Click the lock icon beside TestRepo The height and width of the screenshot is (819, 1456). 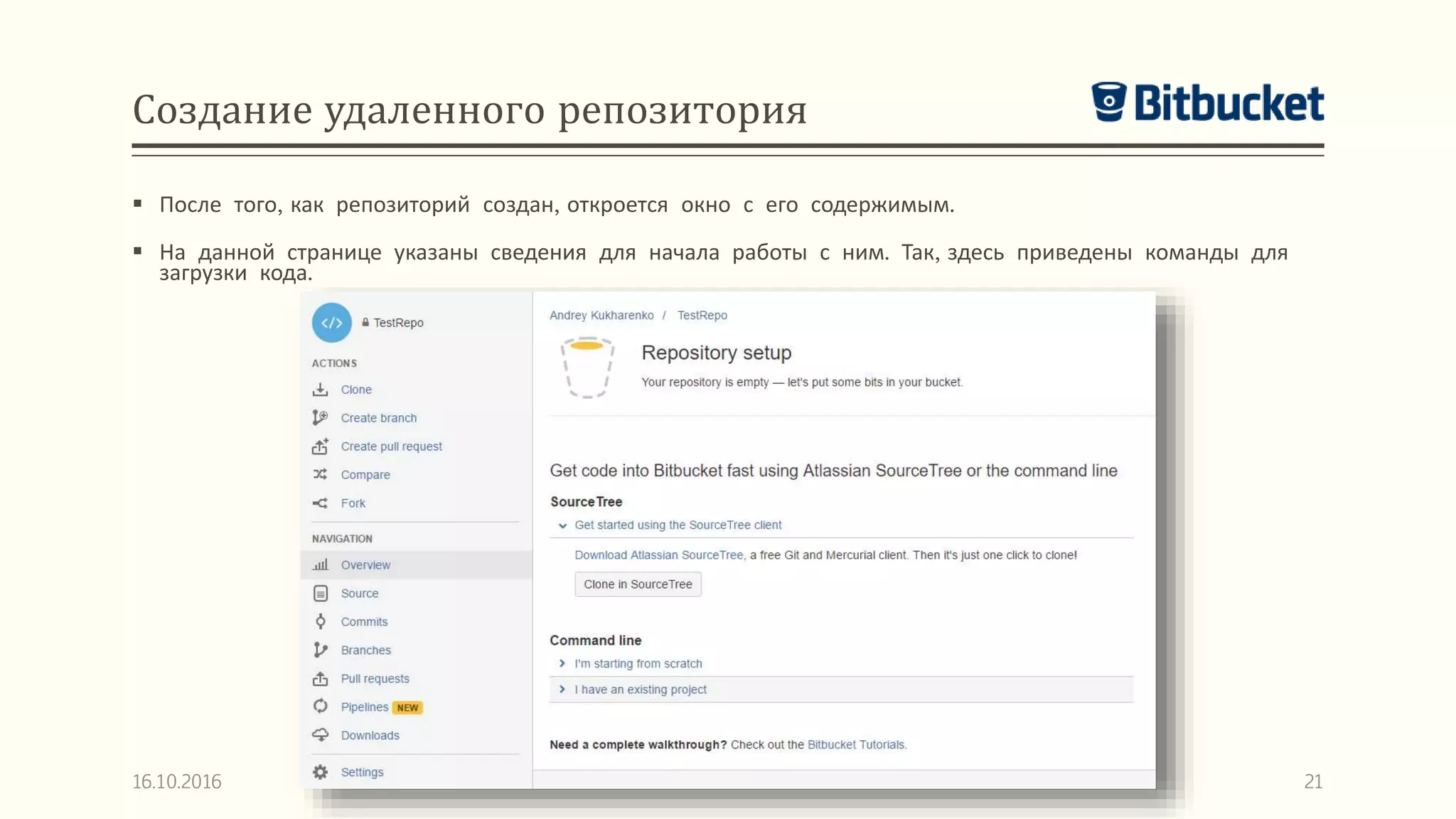[x=365, y=322]
